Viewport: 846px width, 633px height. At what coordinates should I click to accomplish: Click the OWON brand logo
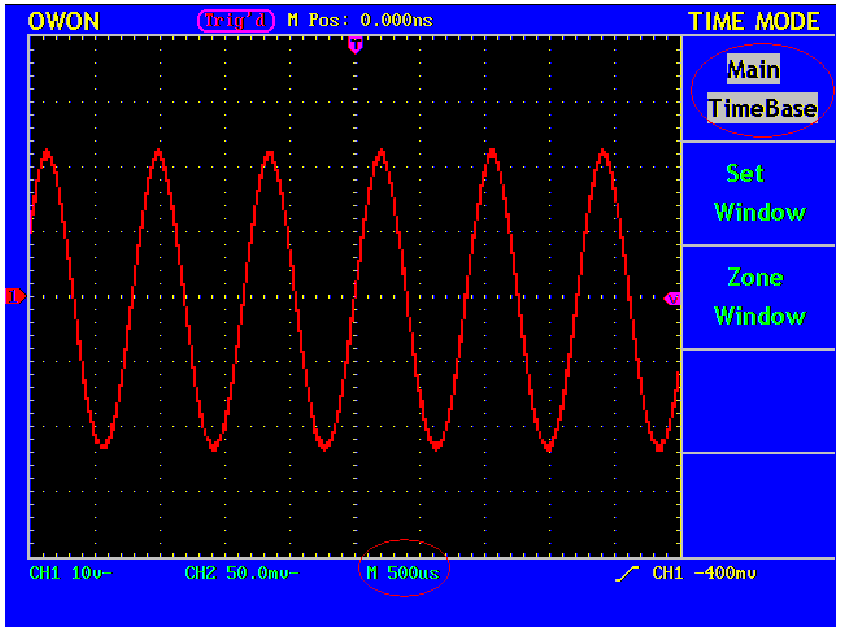click(x=64, y=22)
